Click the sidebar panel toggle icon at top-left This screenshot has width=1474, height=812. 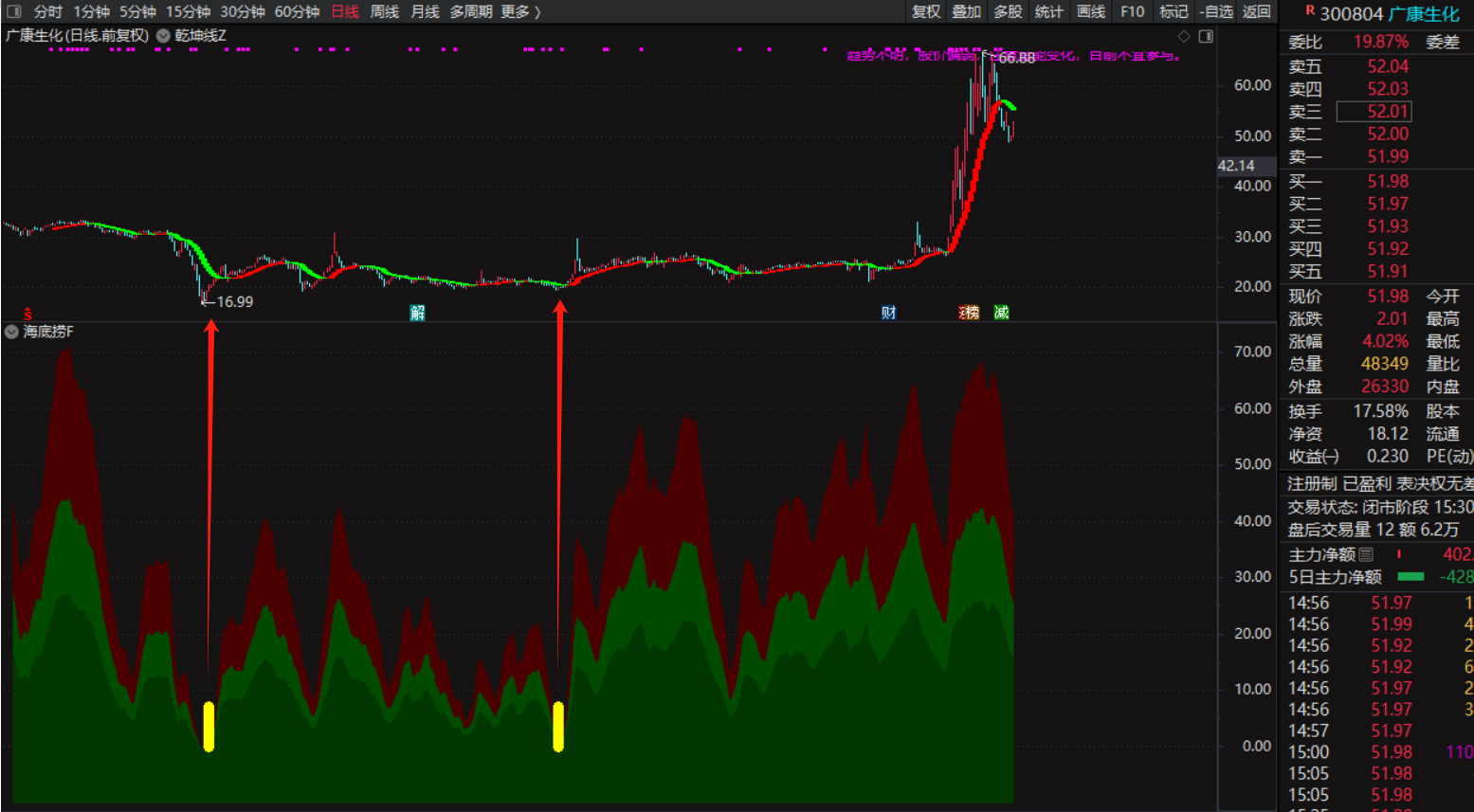[x=13, y=11]
